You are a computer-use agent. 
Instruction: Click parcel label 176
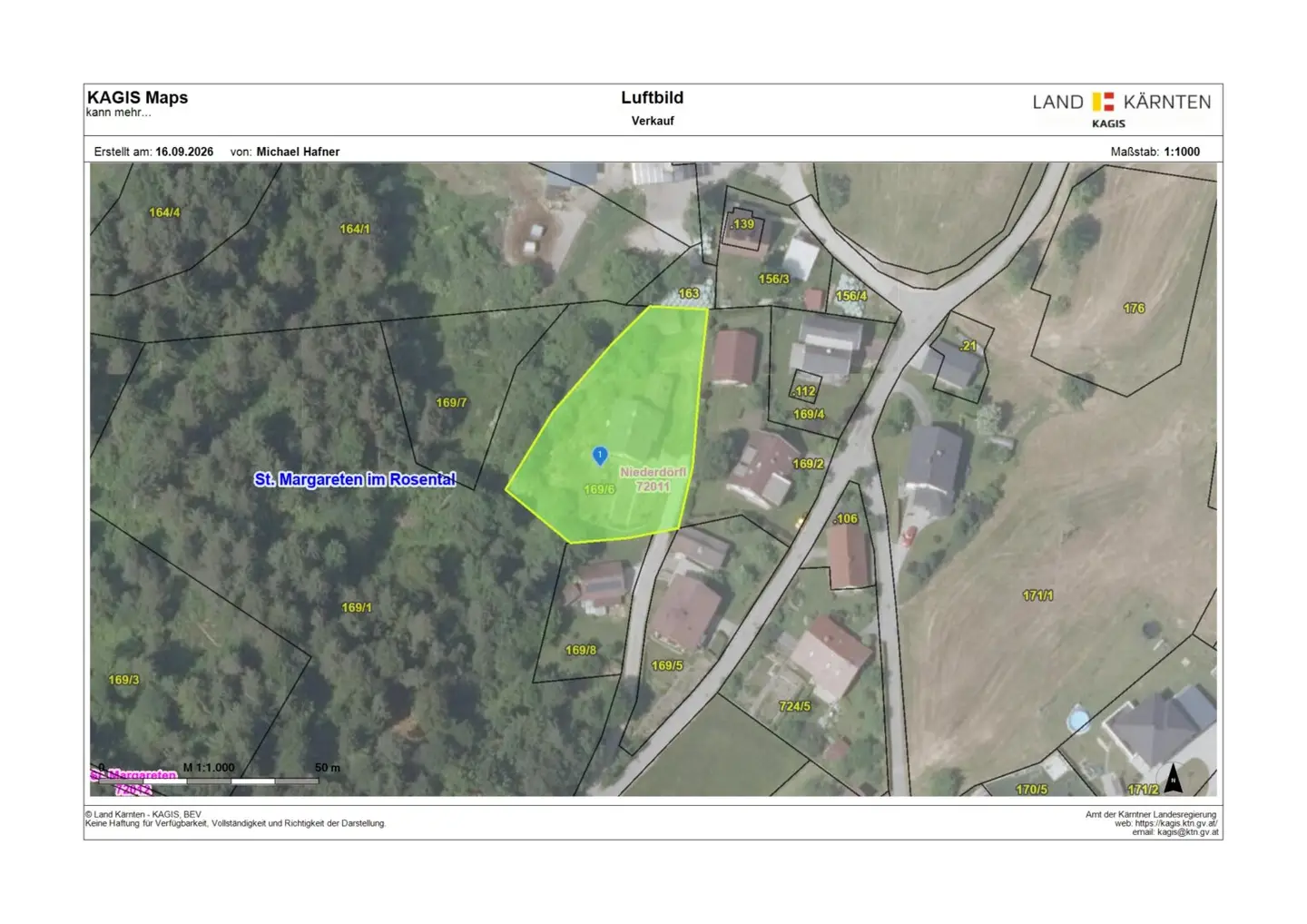click(x=1134, y=309)
